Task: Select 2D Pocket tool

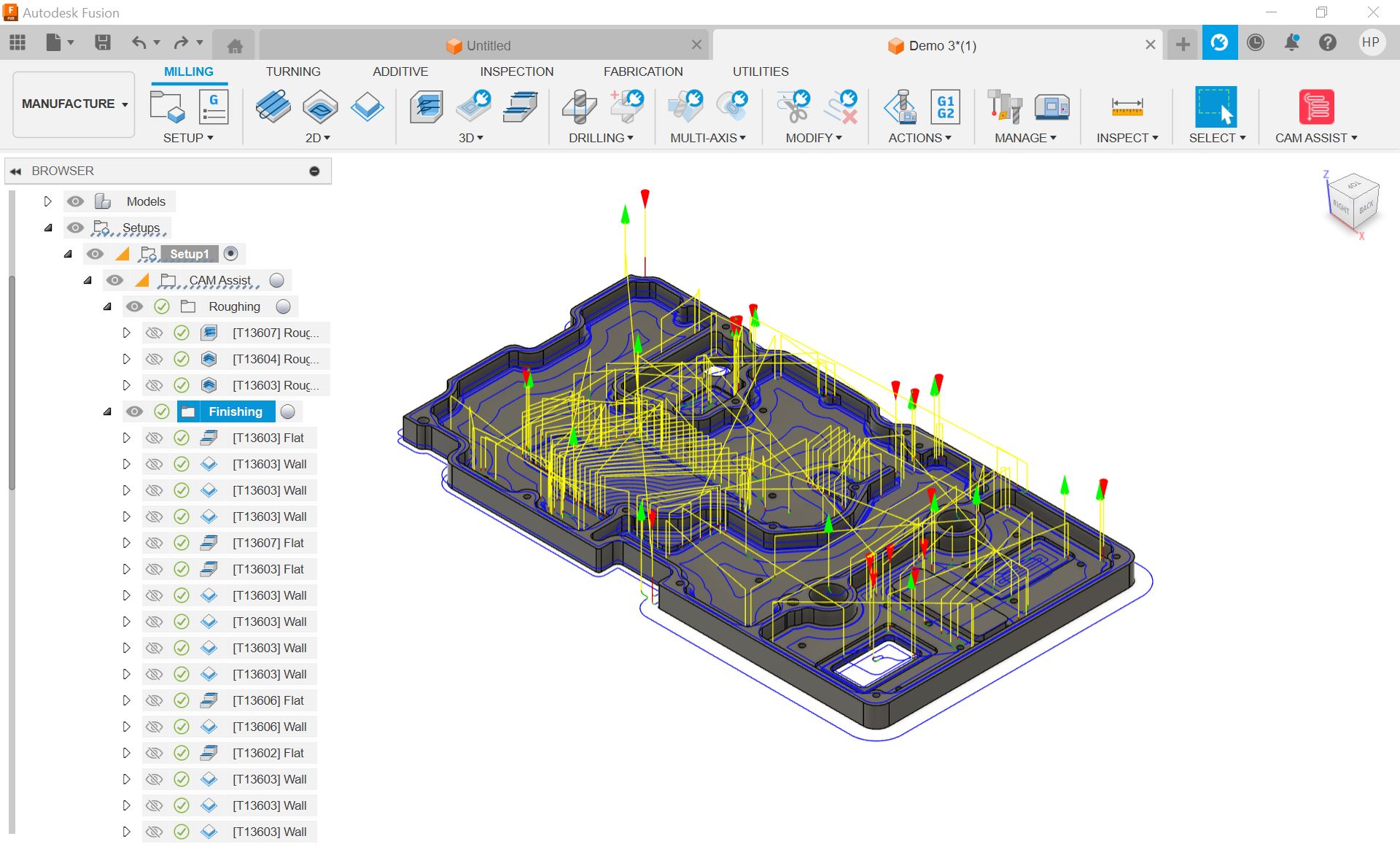Action: pyautogui.click(x=320, y=107)
